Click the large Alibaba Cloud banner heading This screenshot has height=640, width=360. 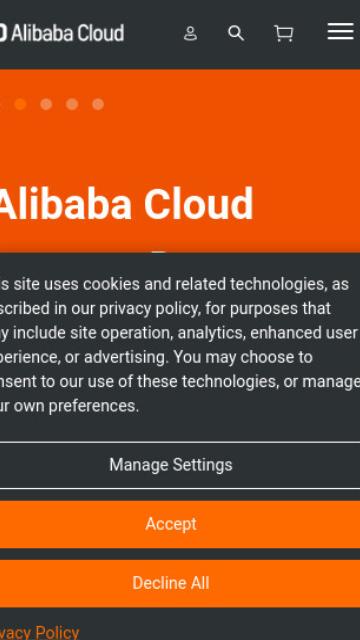pyautogui.click(x=126, y=204)
